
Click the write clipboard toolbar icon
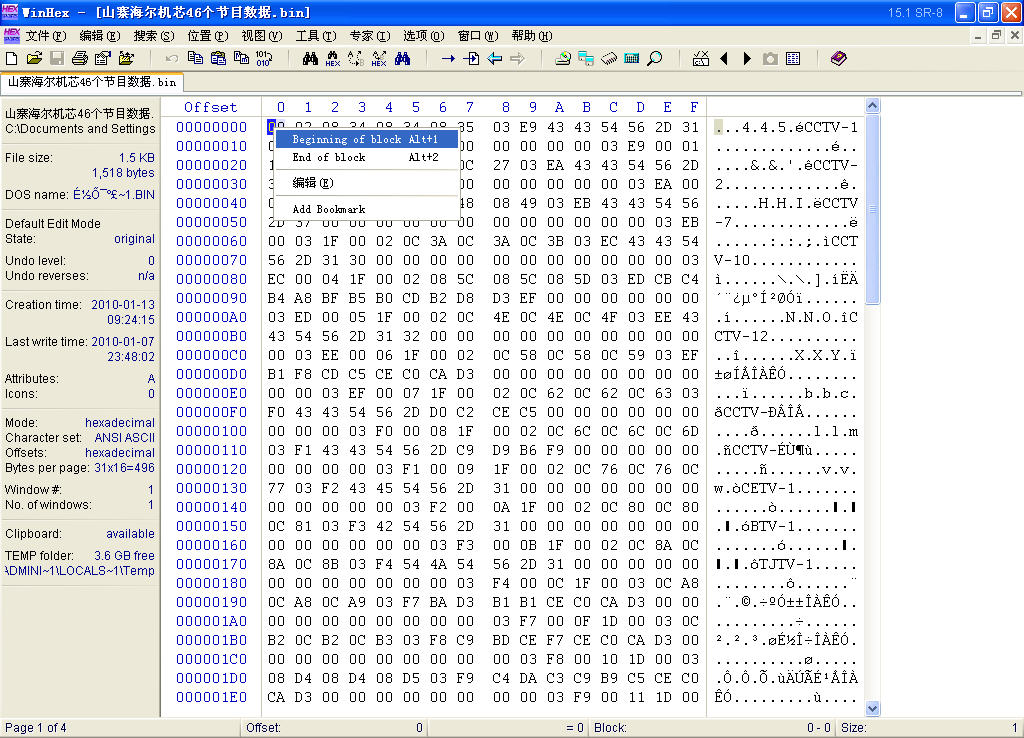coord(241,59)
